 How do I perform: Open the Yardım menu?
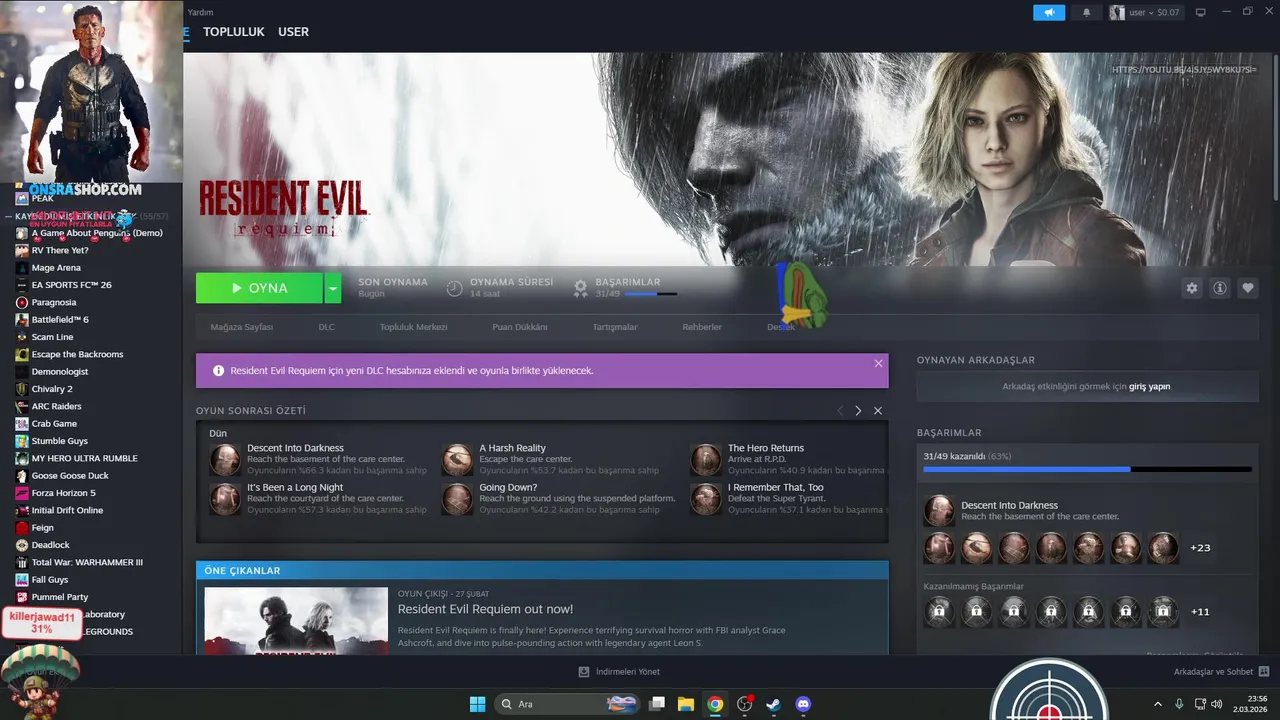coord(201,12)
